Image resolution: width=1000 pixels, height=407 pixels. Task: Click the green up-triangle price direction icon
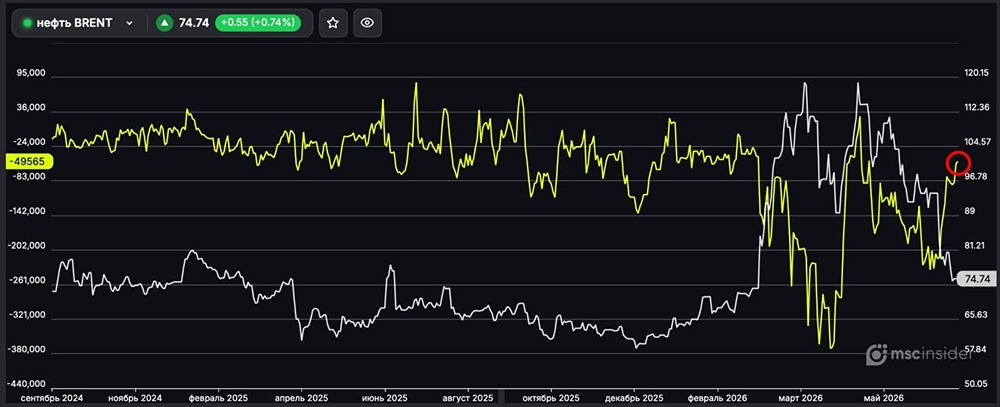pos(165,23)
